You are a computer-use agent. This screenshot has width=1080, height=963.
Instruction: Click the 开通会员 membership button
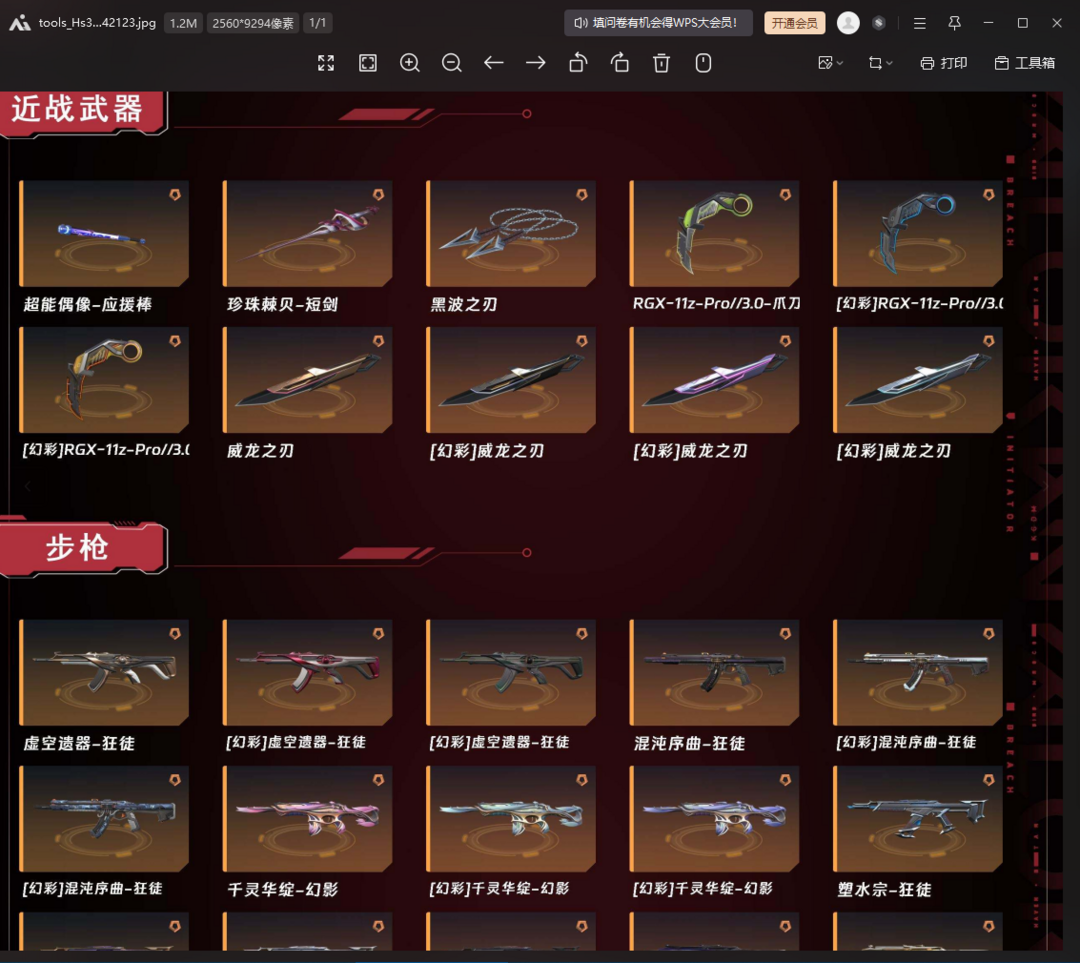pyautogui.click(x=794, y=23)
